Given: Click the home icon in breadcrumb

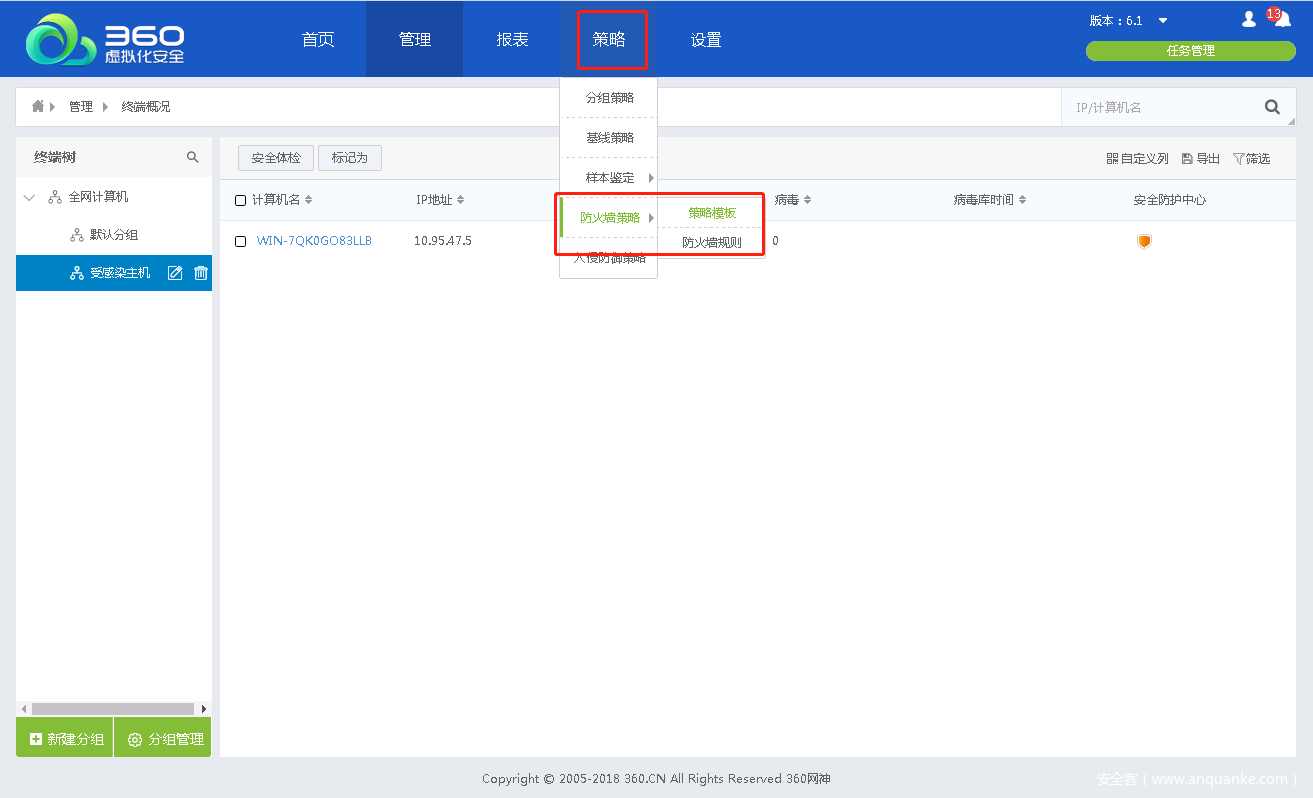Looking at the screenshot, I should (x=38, y=107).
